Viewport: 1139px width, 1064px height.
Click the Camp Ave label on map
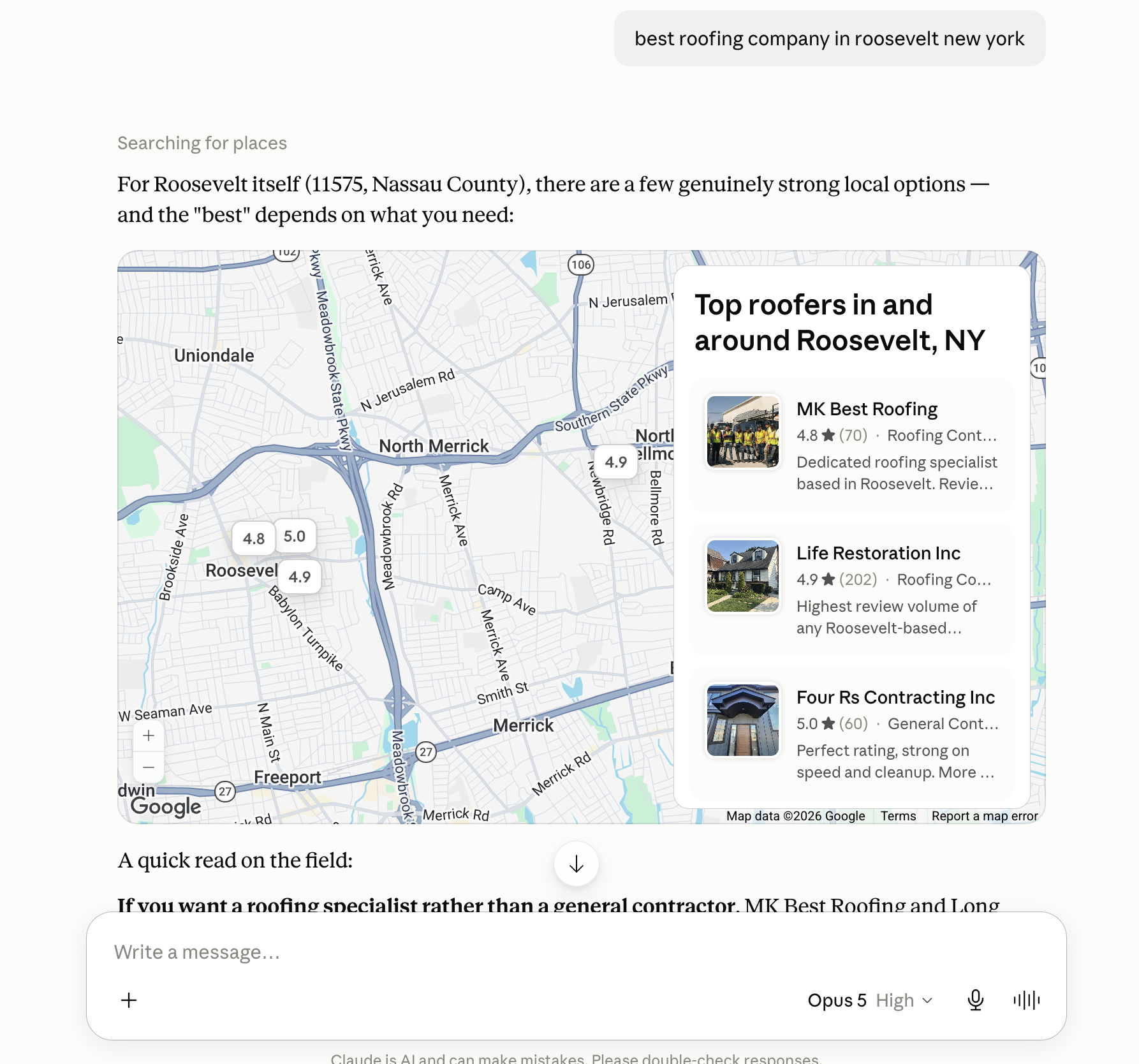[x=507, y=599]
